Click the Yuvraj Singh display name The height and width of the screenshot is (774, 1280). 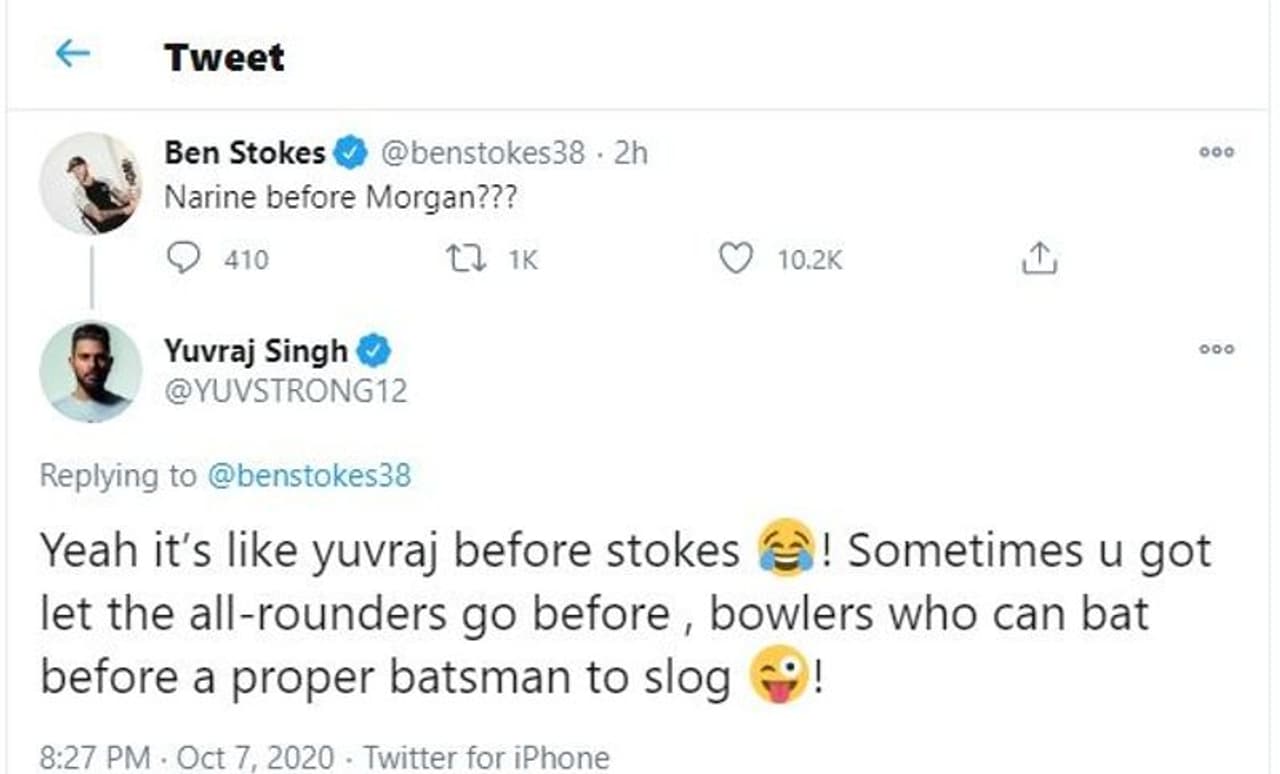click(x=255, y=351)
